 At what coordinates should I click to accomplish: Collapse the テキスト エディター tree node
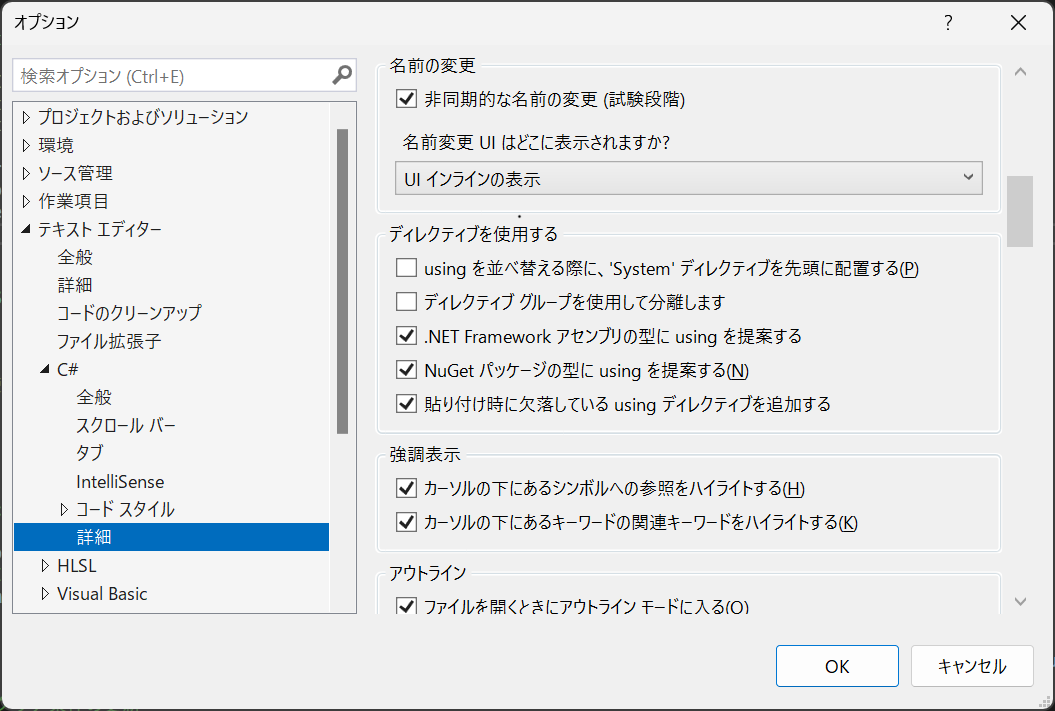point(24,229)
